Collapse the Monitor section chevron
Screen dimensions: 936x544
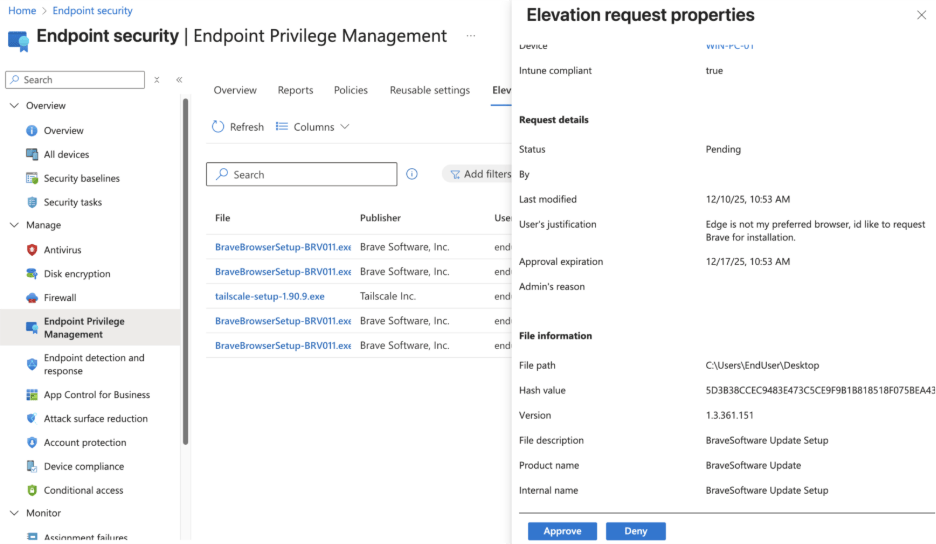pyautogui.click(x=14, y=514)
